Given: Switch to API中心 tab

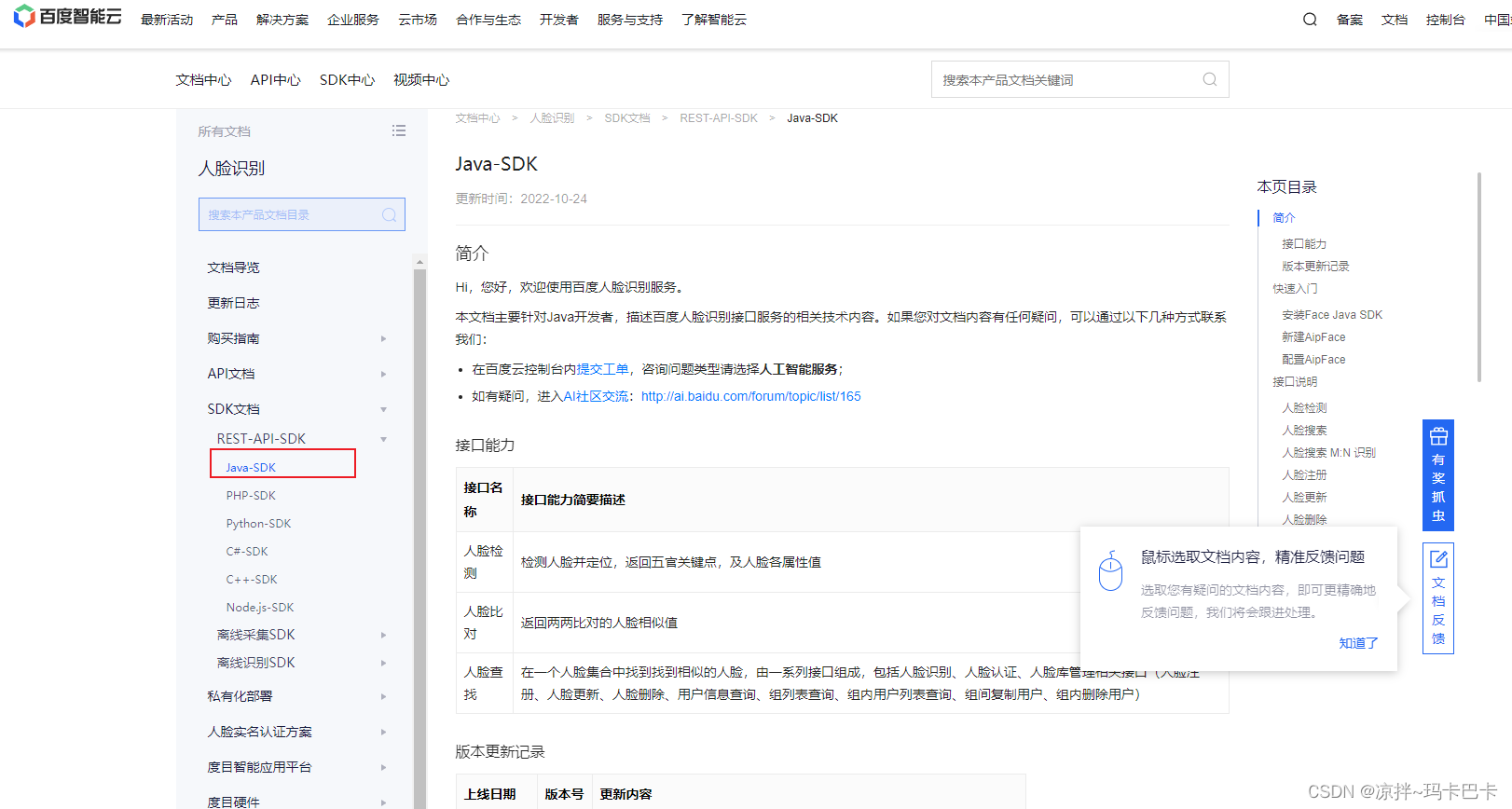Looking at the screenshot, I should tap(275, 80).
